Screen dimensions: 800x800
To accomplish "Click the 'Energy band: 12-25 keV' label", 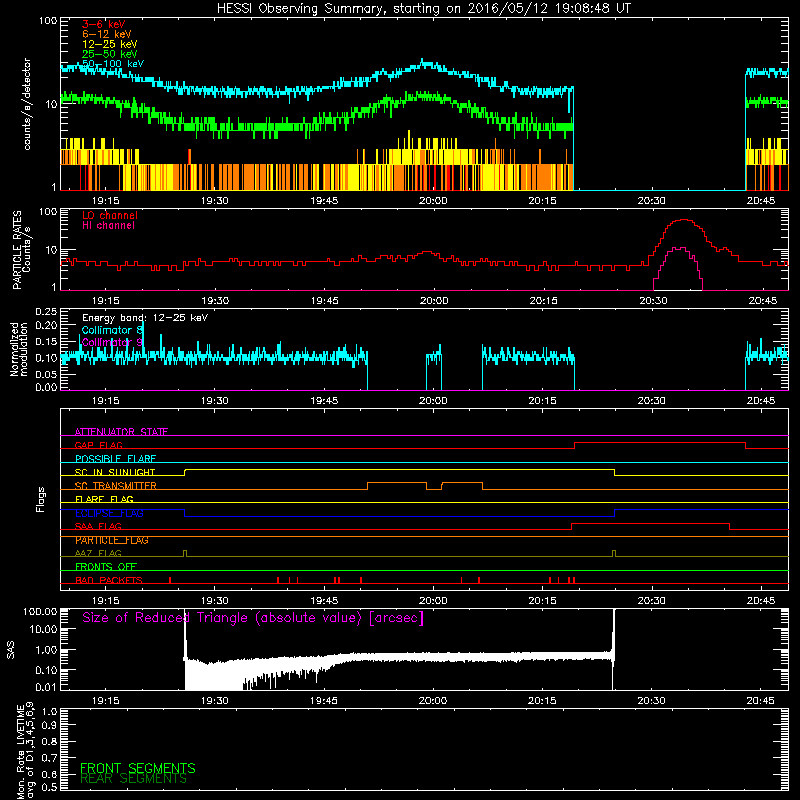I will [x=145, y=318].
